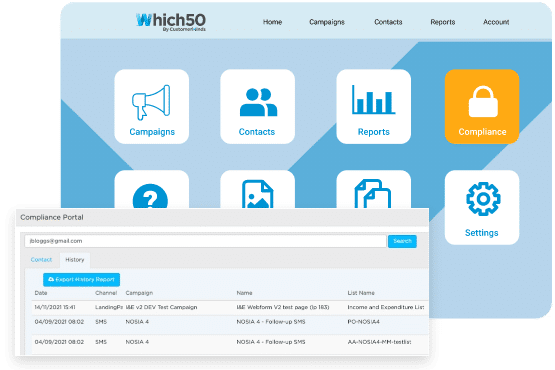Open the Reports bar chart tile

(373, 107)
